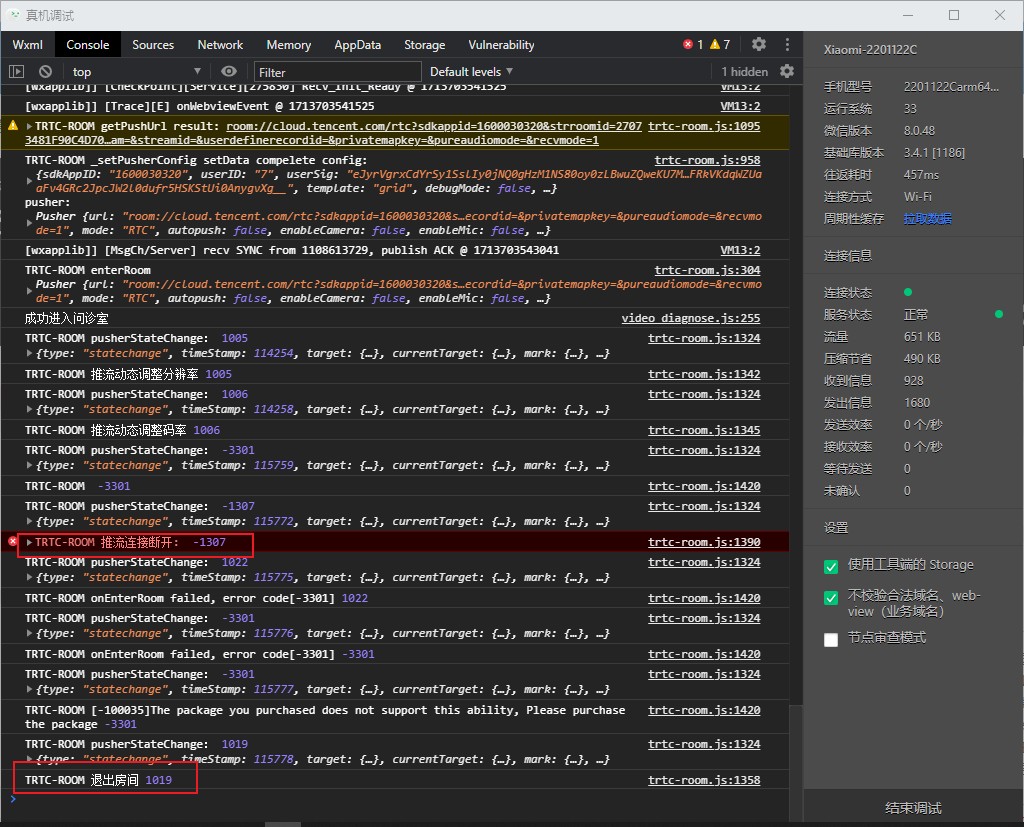
Task: Click the eye live expression icon
Action: [229, 71]
